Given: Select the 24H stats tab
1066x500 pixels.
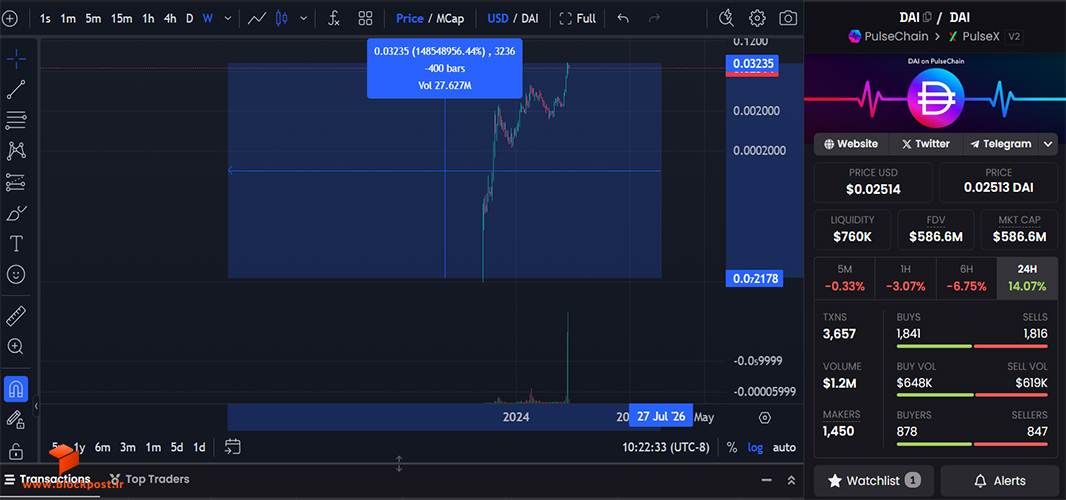Looking at the screenshot, I should [1027, 279].
